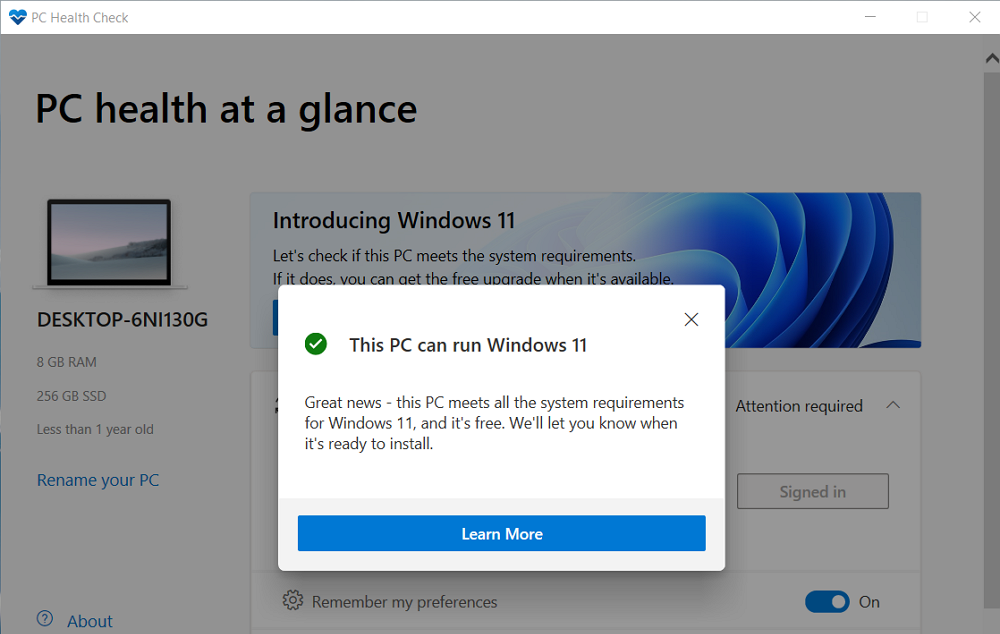Click the 256 GB SSD text
Viewport: 1000px width, 634px height.
(x=71, y=396)
